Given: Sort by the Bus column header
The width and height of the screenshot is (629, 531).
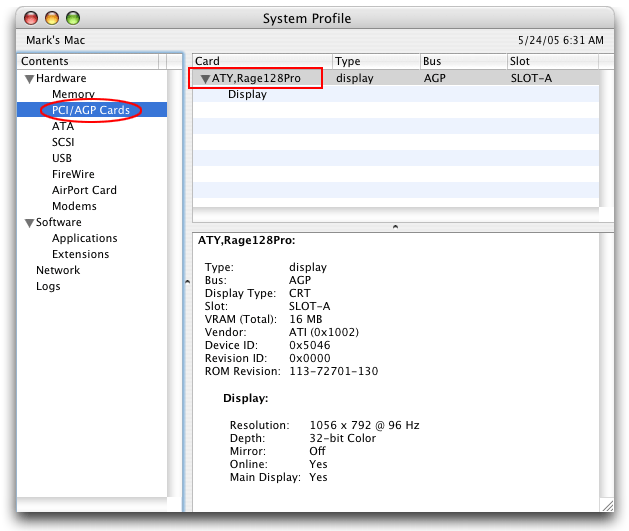Looking at the screenshot, I should pyautogui.click(x=464, y=61).
